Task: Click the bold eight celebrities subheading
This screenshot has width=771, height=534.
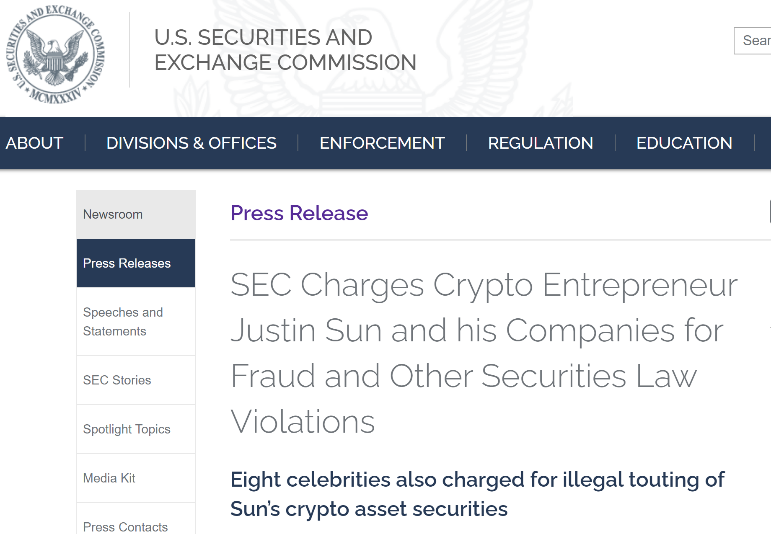Action: click(x=477, y=494)
